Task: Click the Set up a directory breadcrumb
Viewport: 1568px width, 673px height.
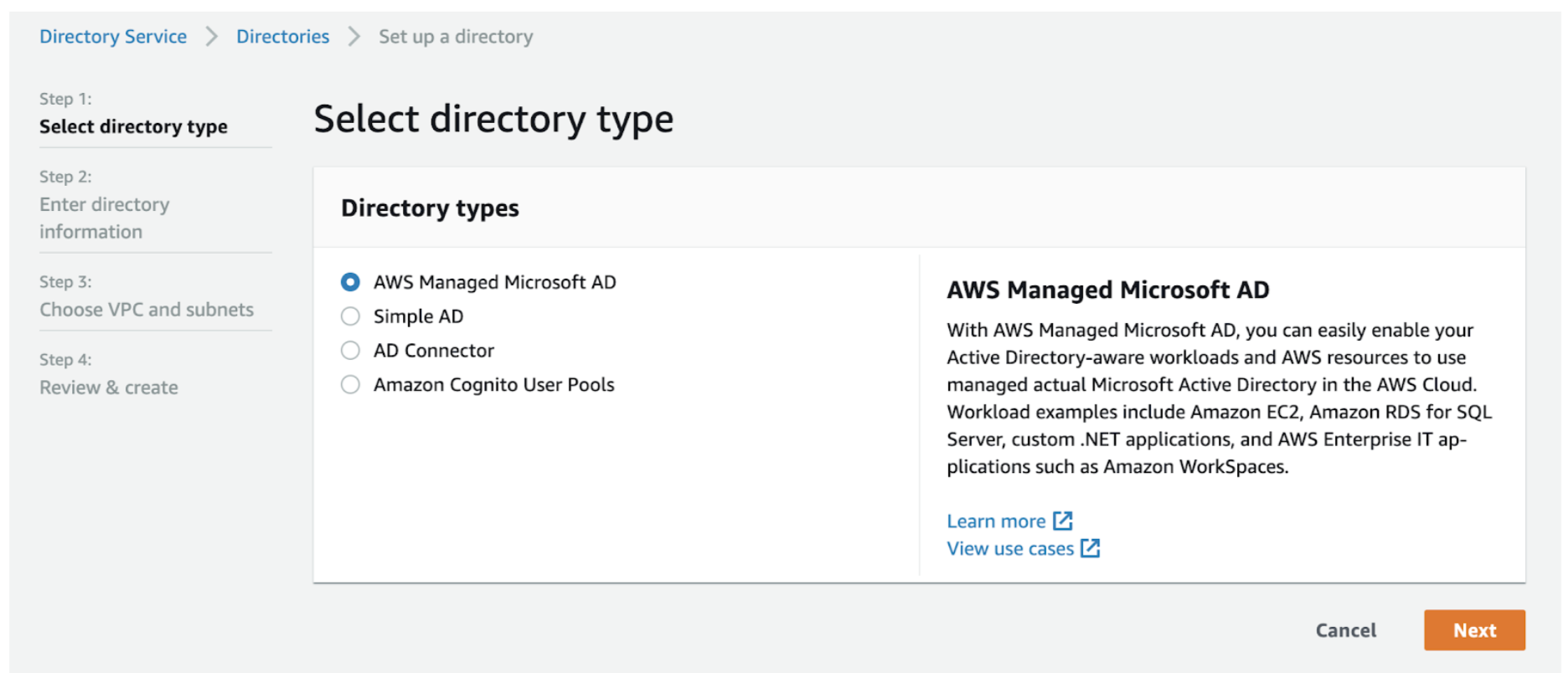Action: (456, 37)
